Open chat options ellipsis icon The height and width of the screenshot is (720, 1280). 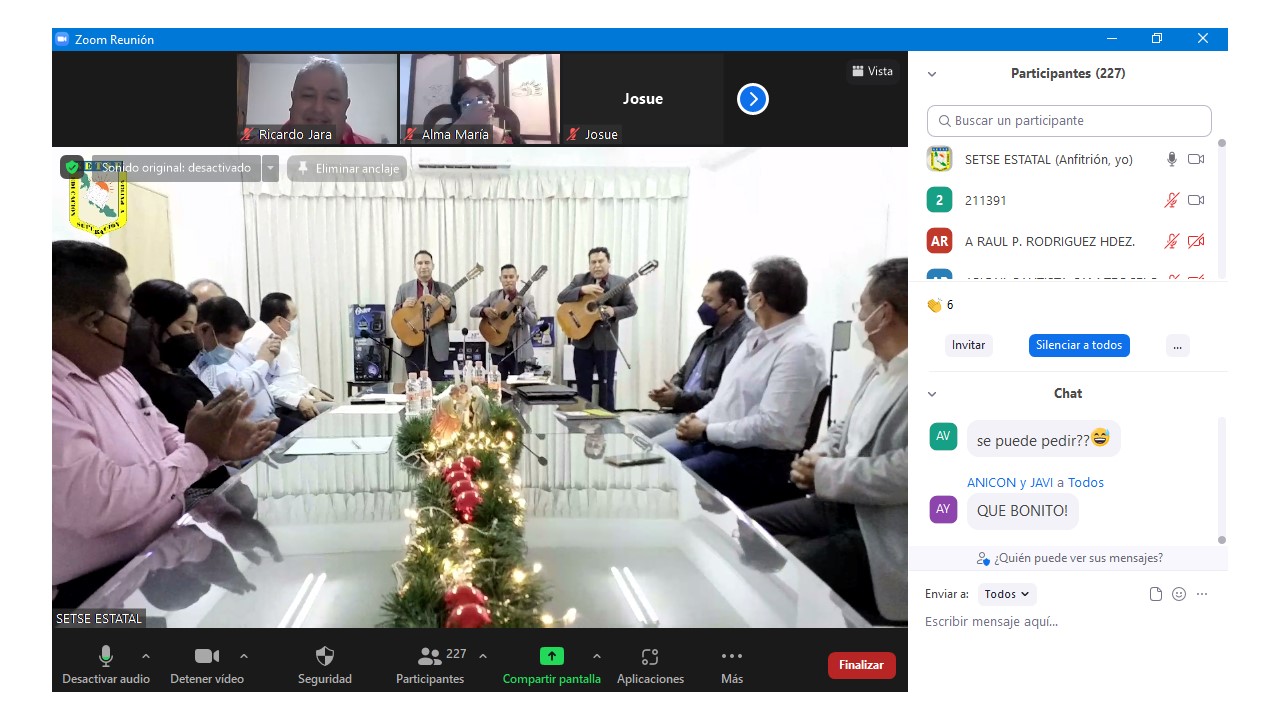coord(1202,594)
